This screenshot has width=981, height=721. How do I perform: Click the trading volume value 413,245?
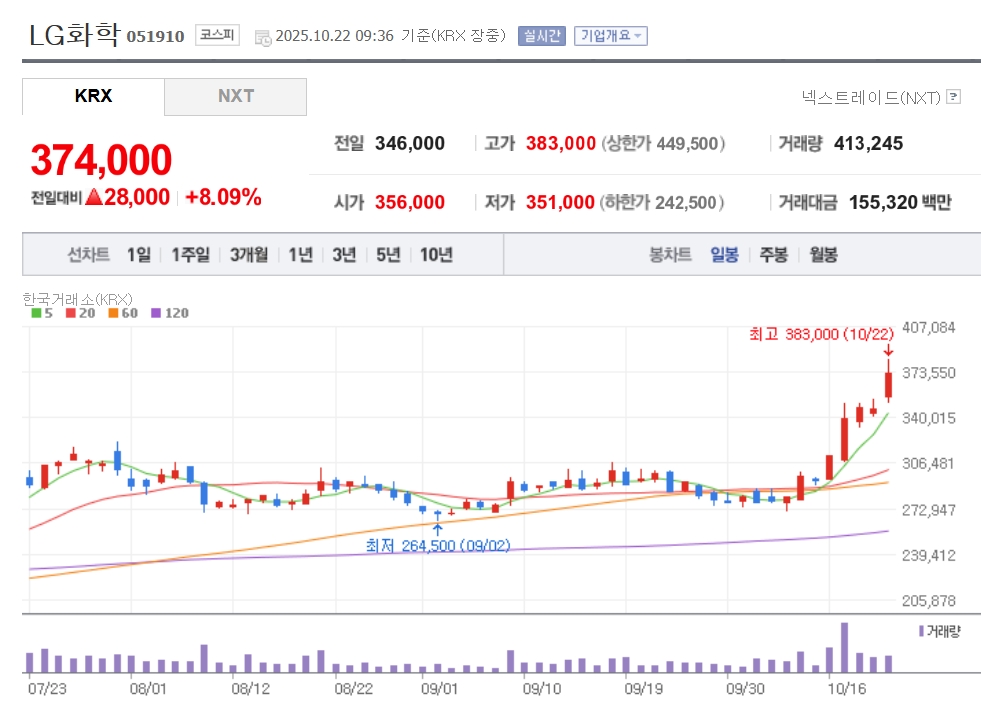[x=868, y=143]
